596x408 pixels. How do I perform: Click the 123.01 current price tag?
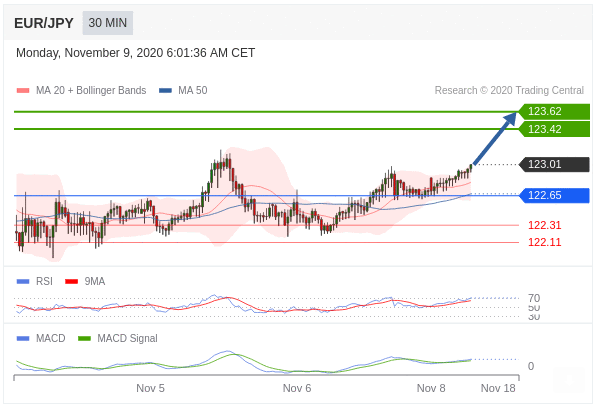click(x=554, y=164)
